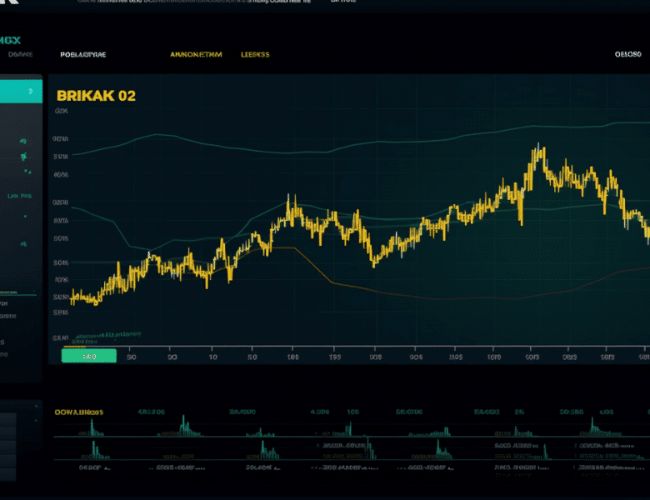Select first volume histogram in lower panel

pos(92,428)
